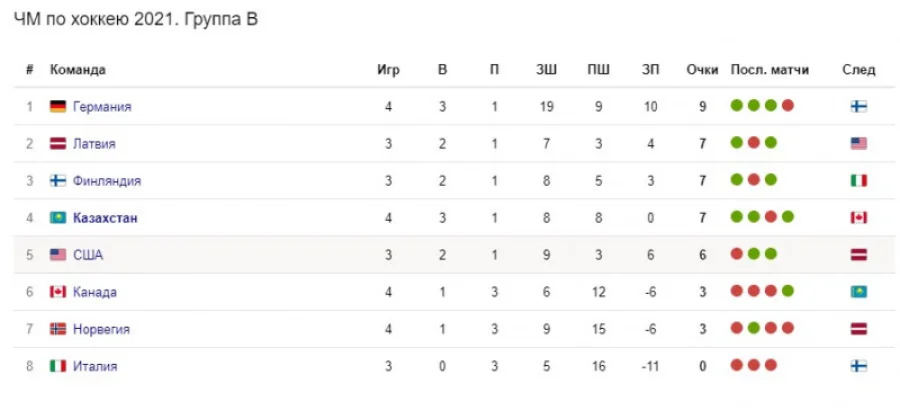Click Германия's last red match dot
The image size is (900, 409).
(788, 105)
